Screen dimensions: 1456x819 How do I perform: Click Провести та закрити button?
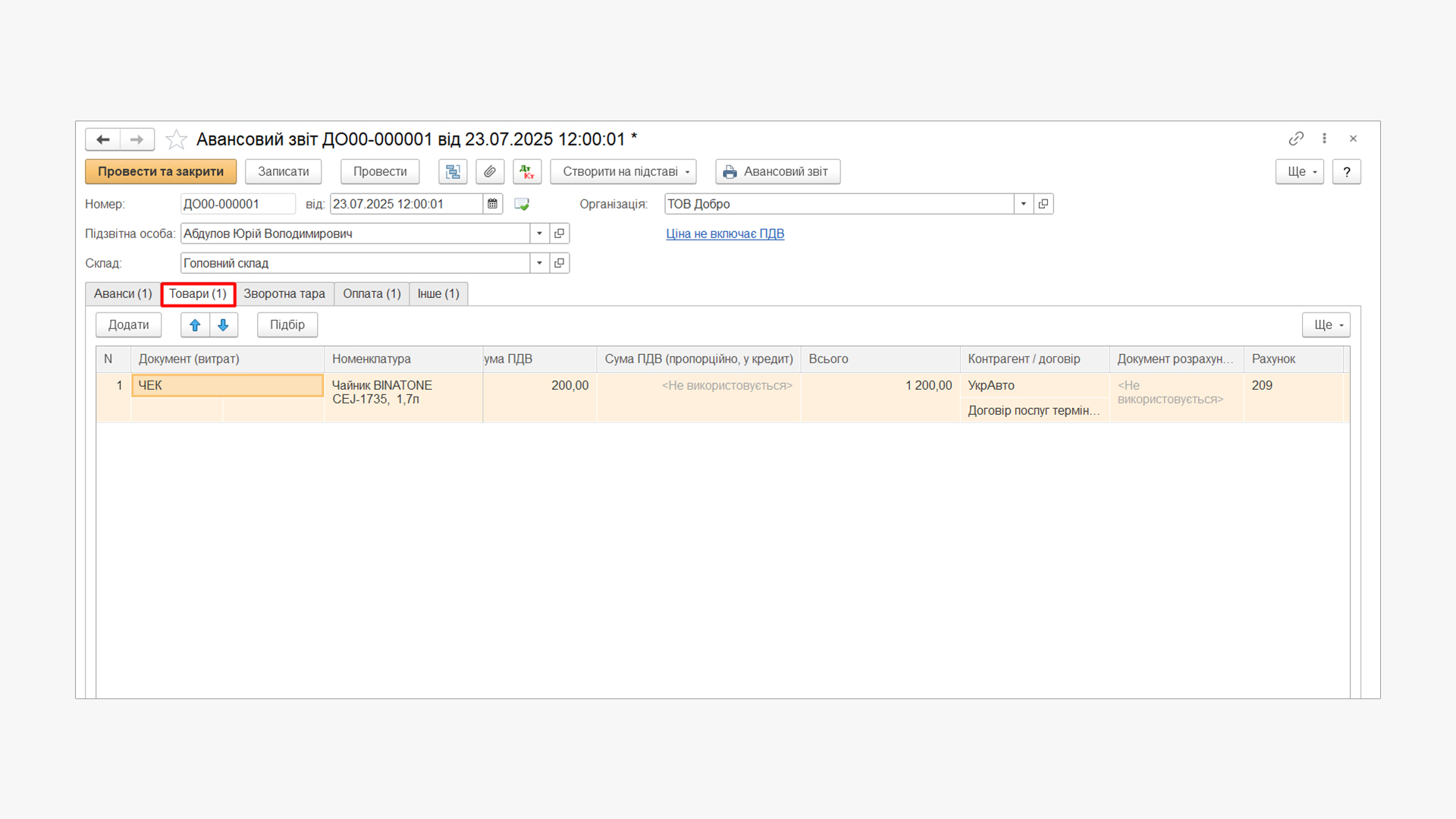point(161,171)
